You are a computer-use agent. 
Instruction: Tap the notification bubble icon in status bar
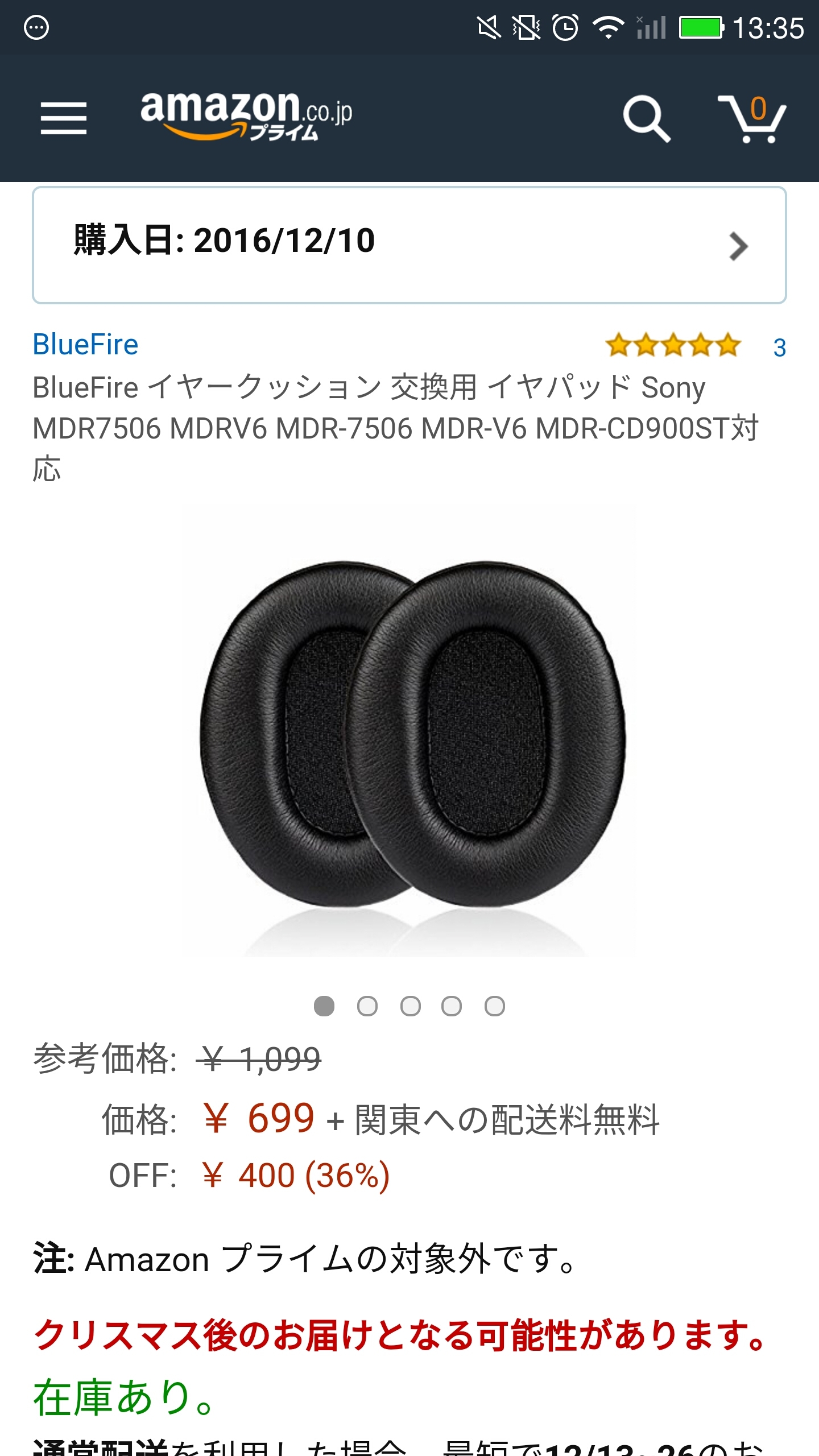pos(36,27)
